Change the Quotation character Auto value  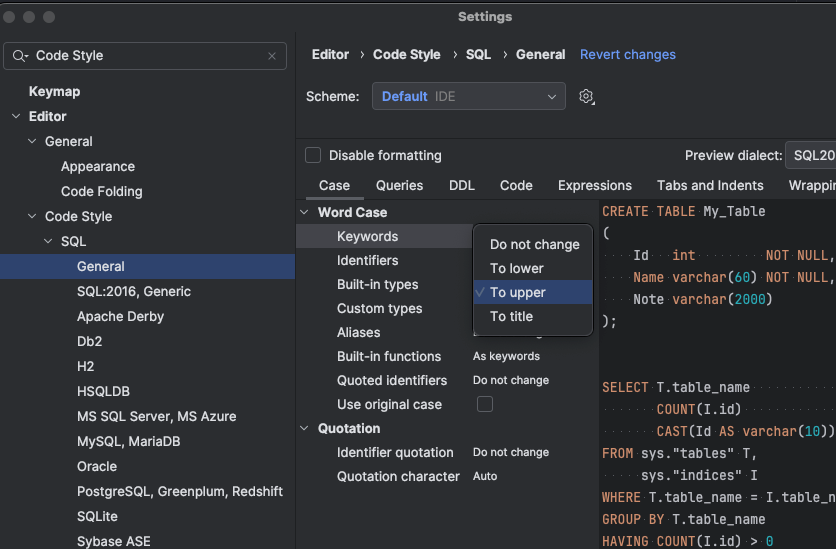coord(485,476)
